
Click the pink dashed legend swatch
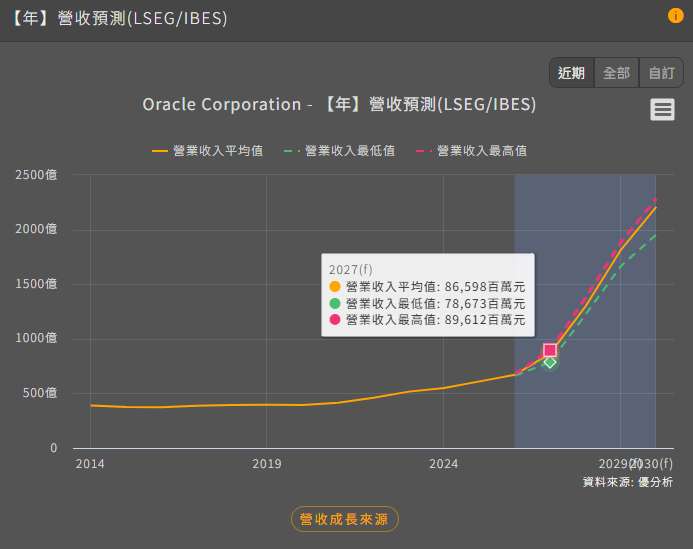pyautogui.click(x=424, y=151)
